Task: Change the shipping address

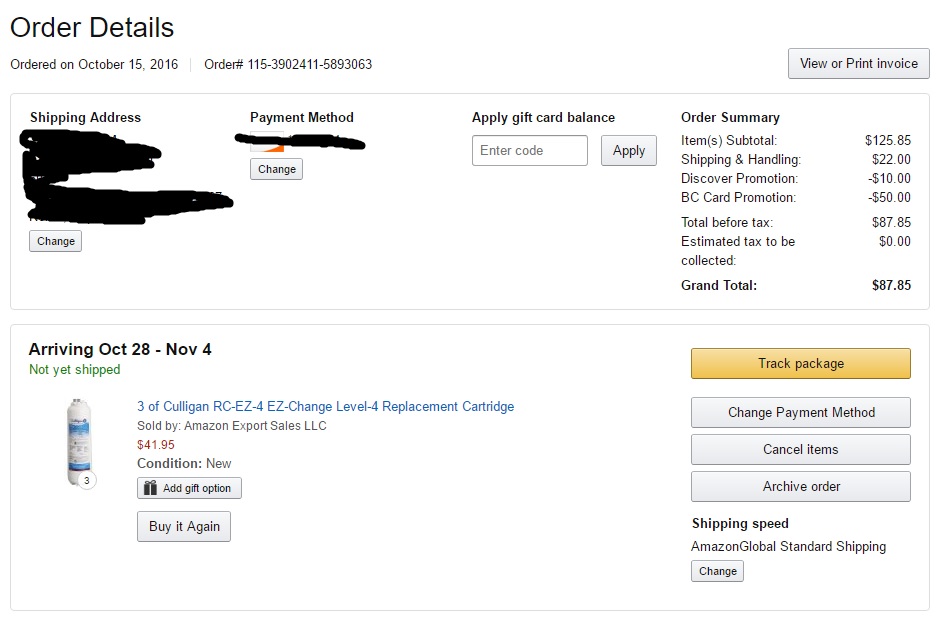Action: pos(55,241)
